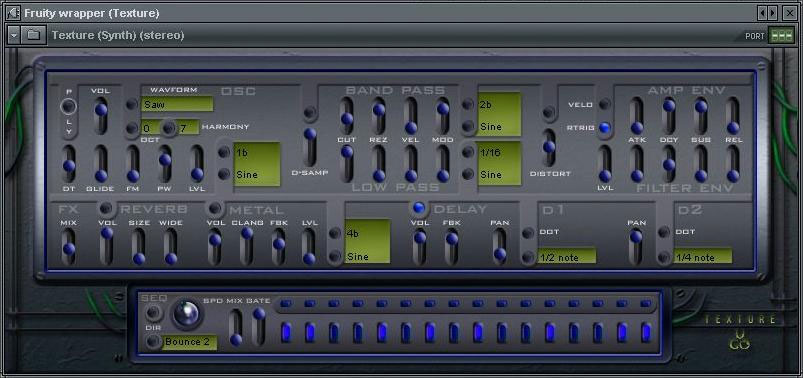Adjust the D2 PAN slider

(636, 247)
